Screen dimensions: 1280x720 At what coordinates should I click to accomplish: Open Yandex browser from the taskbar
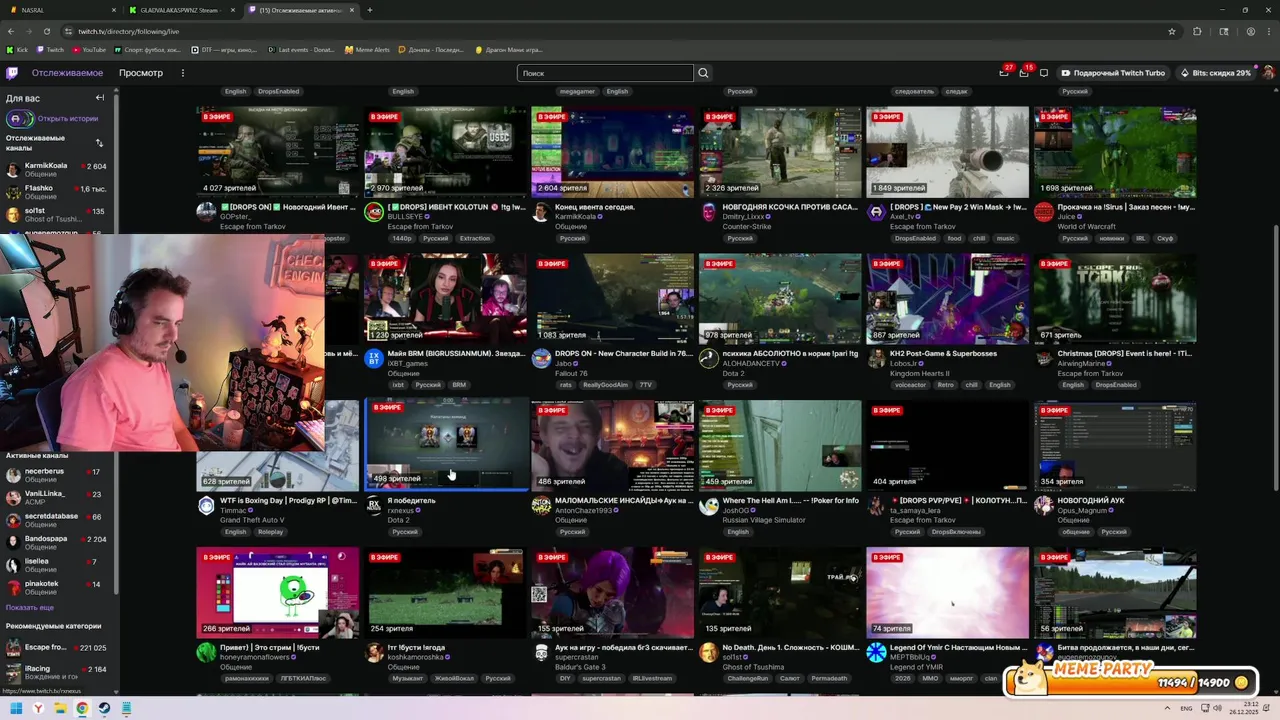(38, 709)
